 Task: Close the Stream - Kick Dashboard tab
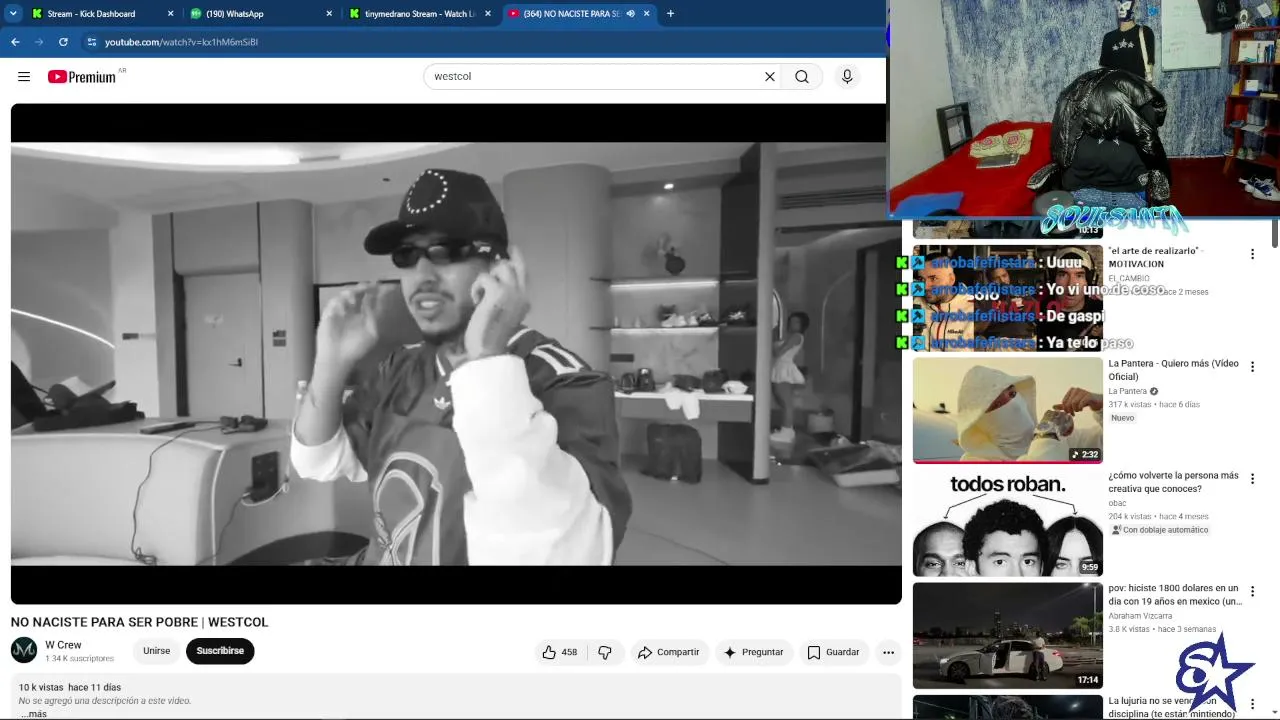pos(171,14)
